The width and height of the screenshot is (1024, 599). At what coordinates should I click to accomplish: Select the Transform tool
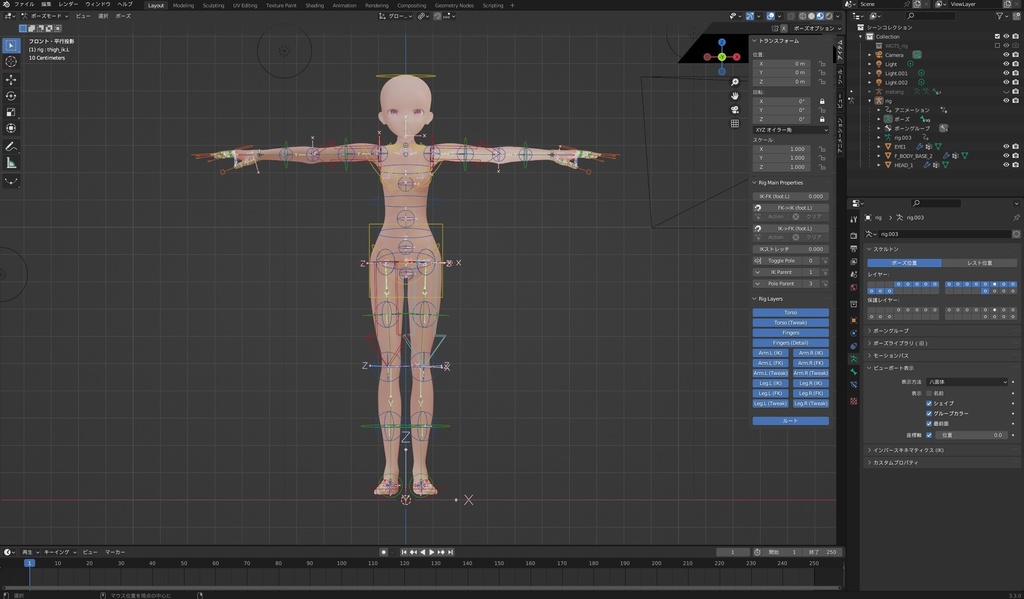(x=11, y=128)
